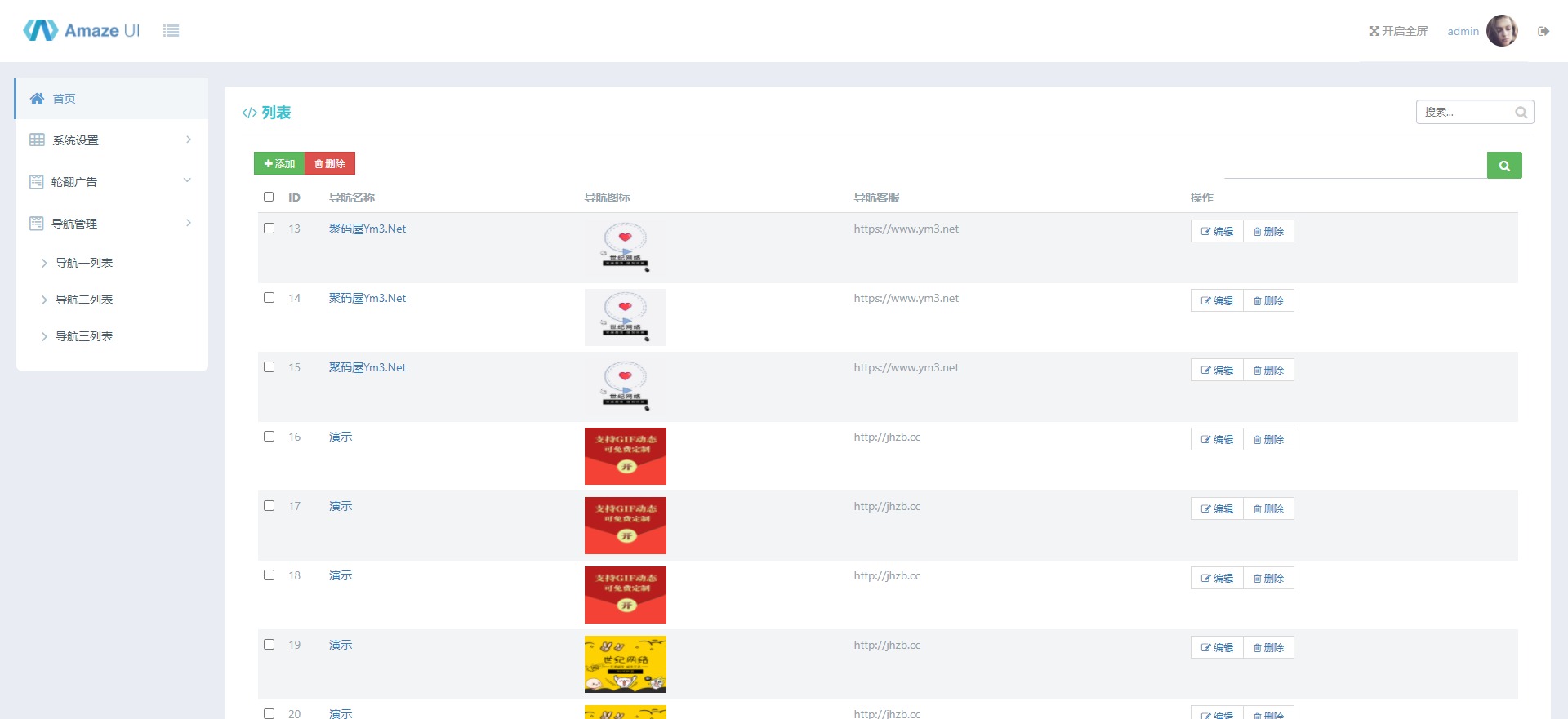The height and width of the screenshot is (719, 1568).
Task: Click 编辑 for row ID 13
Action: click(x=1217, y=231)
